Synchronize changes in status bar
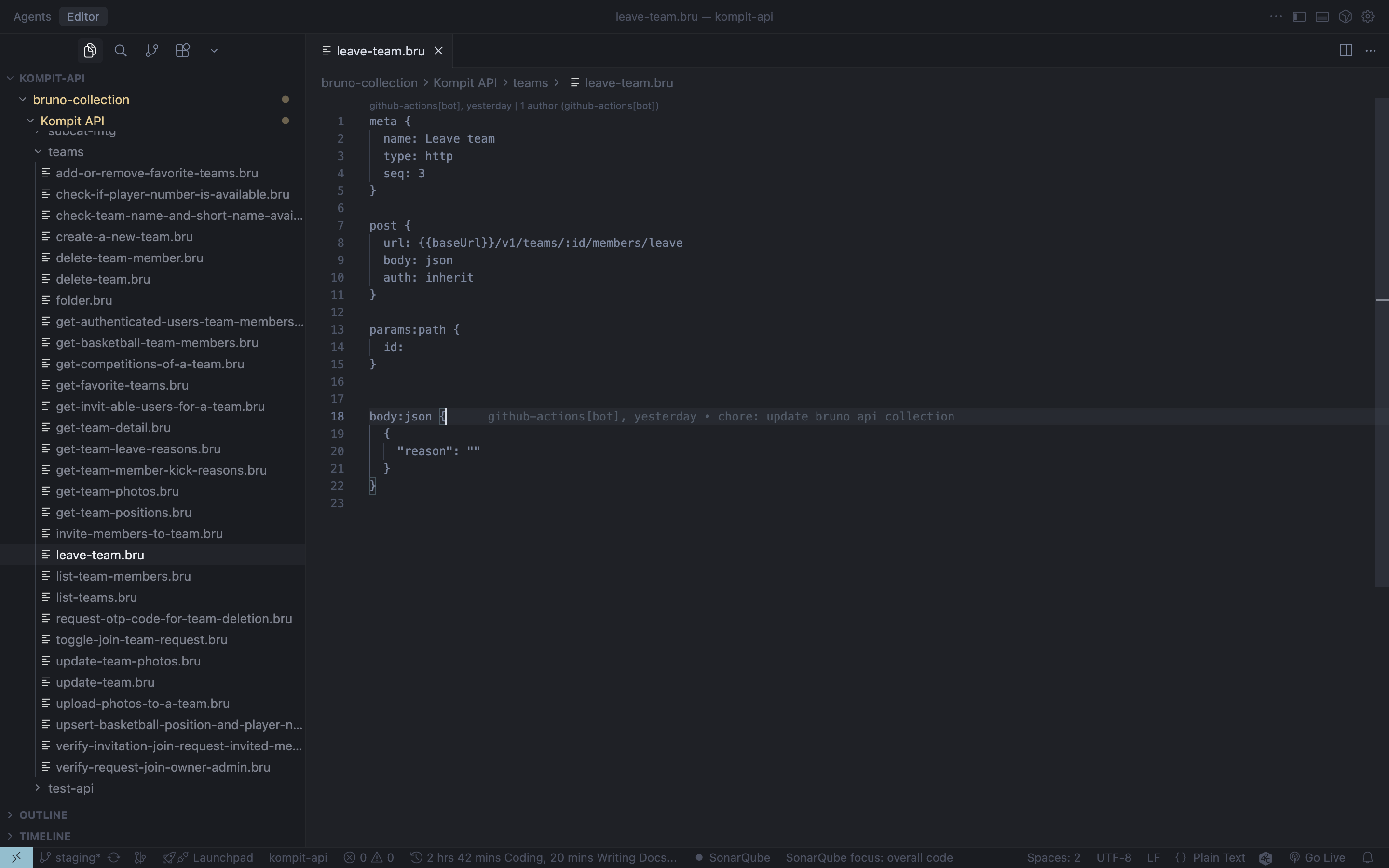Image resolution: width=1389 pixels, height=868 pixels. (x=114, y=858)
